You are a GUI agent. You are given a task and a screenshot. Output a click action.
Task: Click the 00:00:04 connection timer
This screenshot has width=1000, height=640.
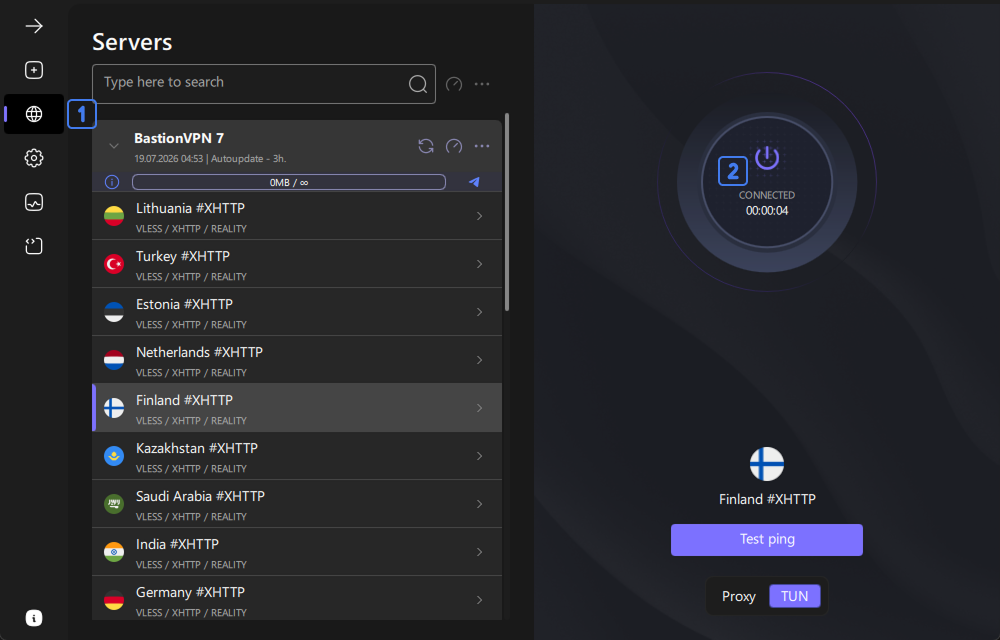click(x=767, y=211)
